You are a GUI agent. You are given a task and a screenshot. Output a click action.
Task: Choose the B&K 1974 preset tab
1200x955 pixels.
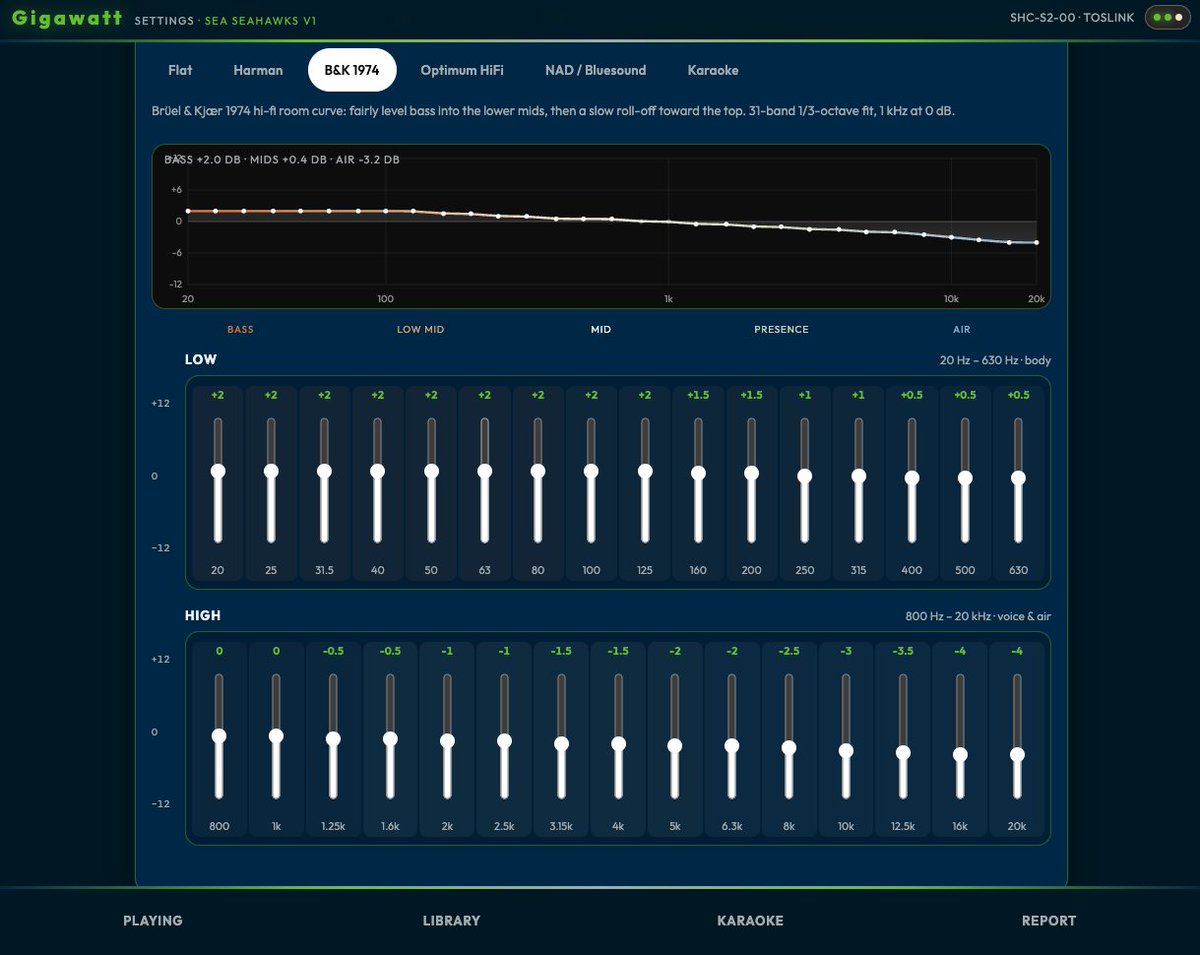(x=352, y=70)
